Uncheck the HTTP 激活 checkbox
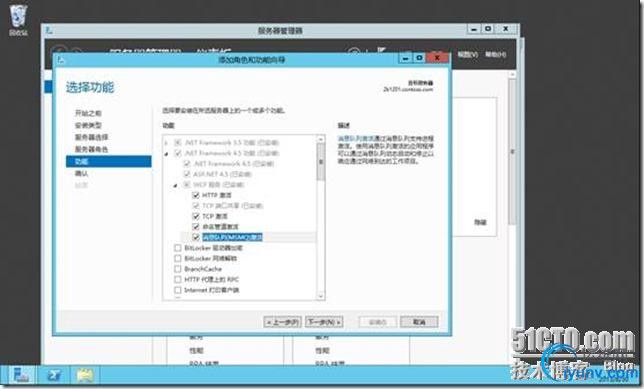 196,195
